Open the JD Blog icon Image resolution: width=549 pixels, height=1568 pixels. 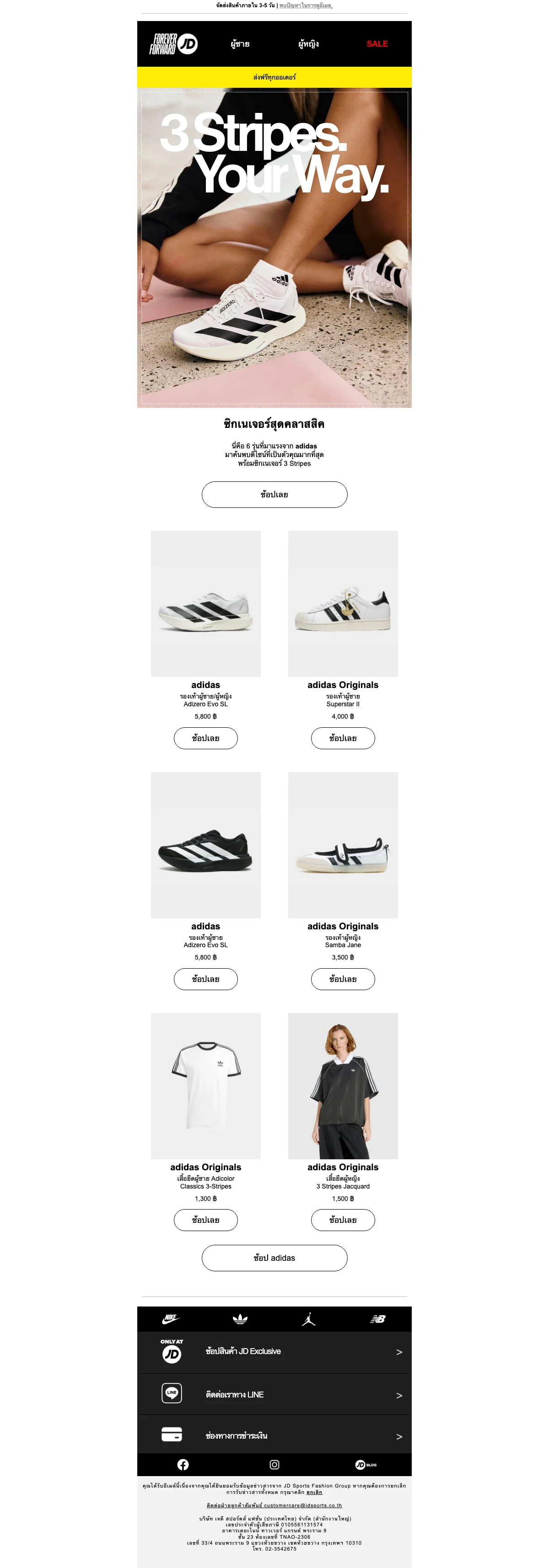coord(366,1465)
